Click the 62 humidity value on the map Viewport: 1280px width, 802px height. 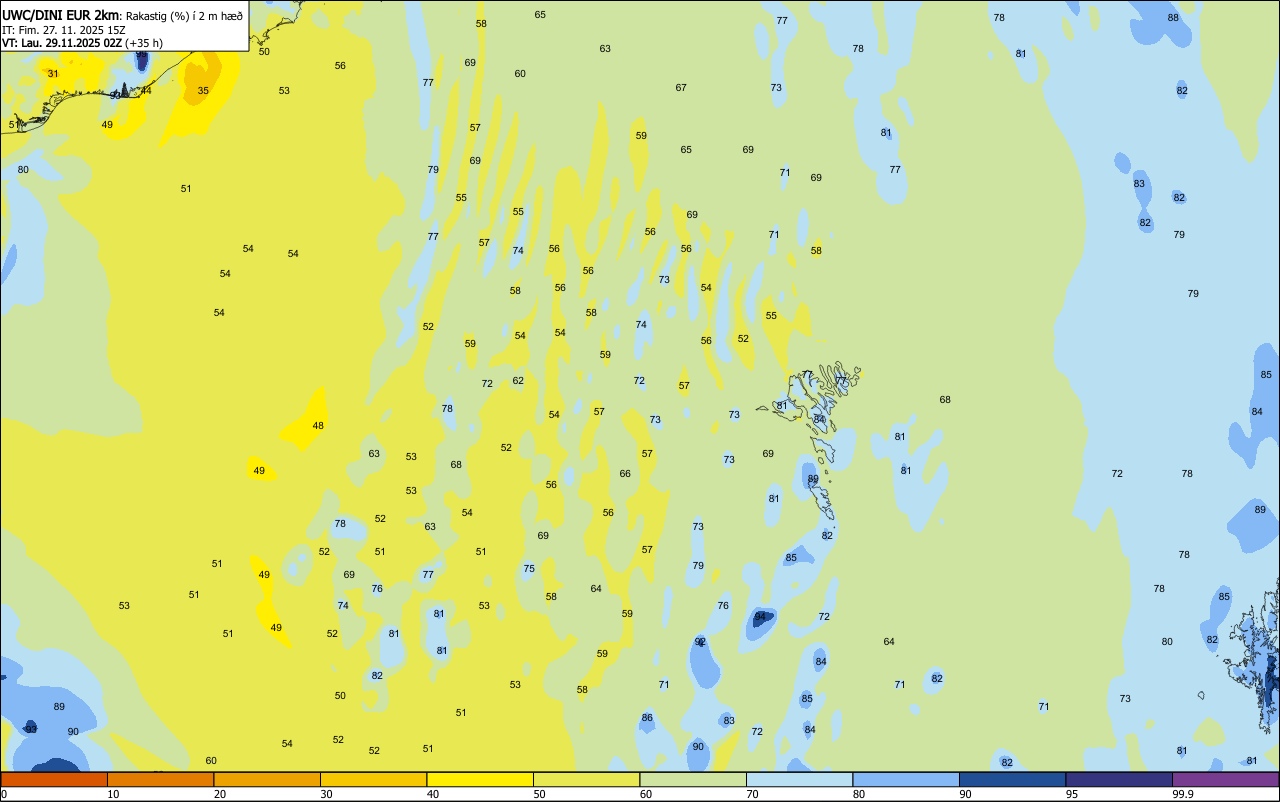pos(518,381)
